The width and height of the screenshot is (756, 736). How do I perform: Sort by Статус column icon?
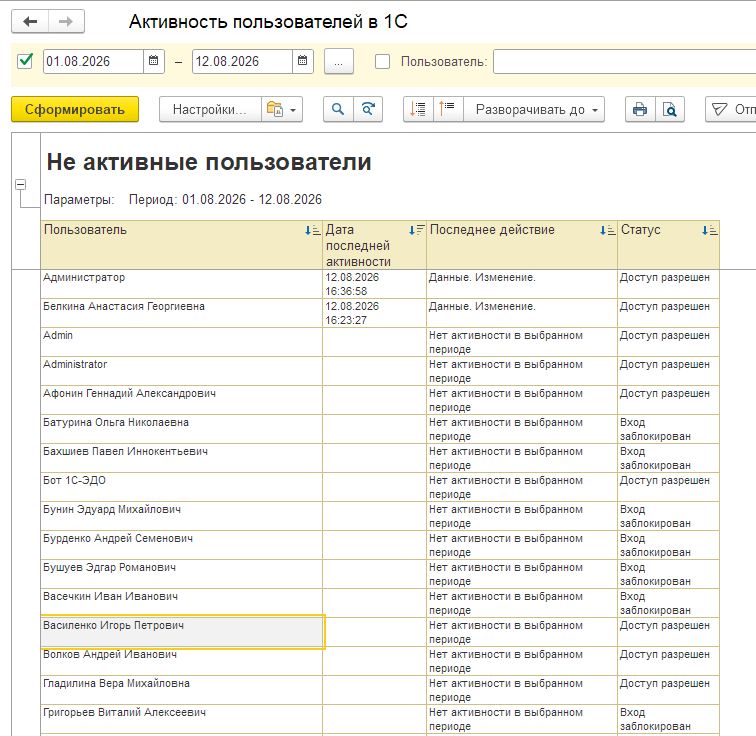(x=709, y=230)
